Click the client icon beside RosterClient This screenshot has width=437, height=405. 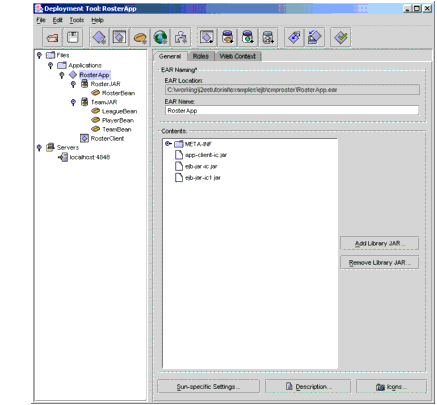click(85, 138)
